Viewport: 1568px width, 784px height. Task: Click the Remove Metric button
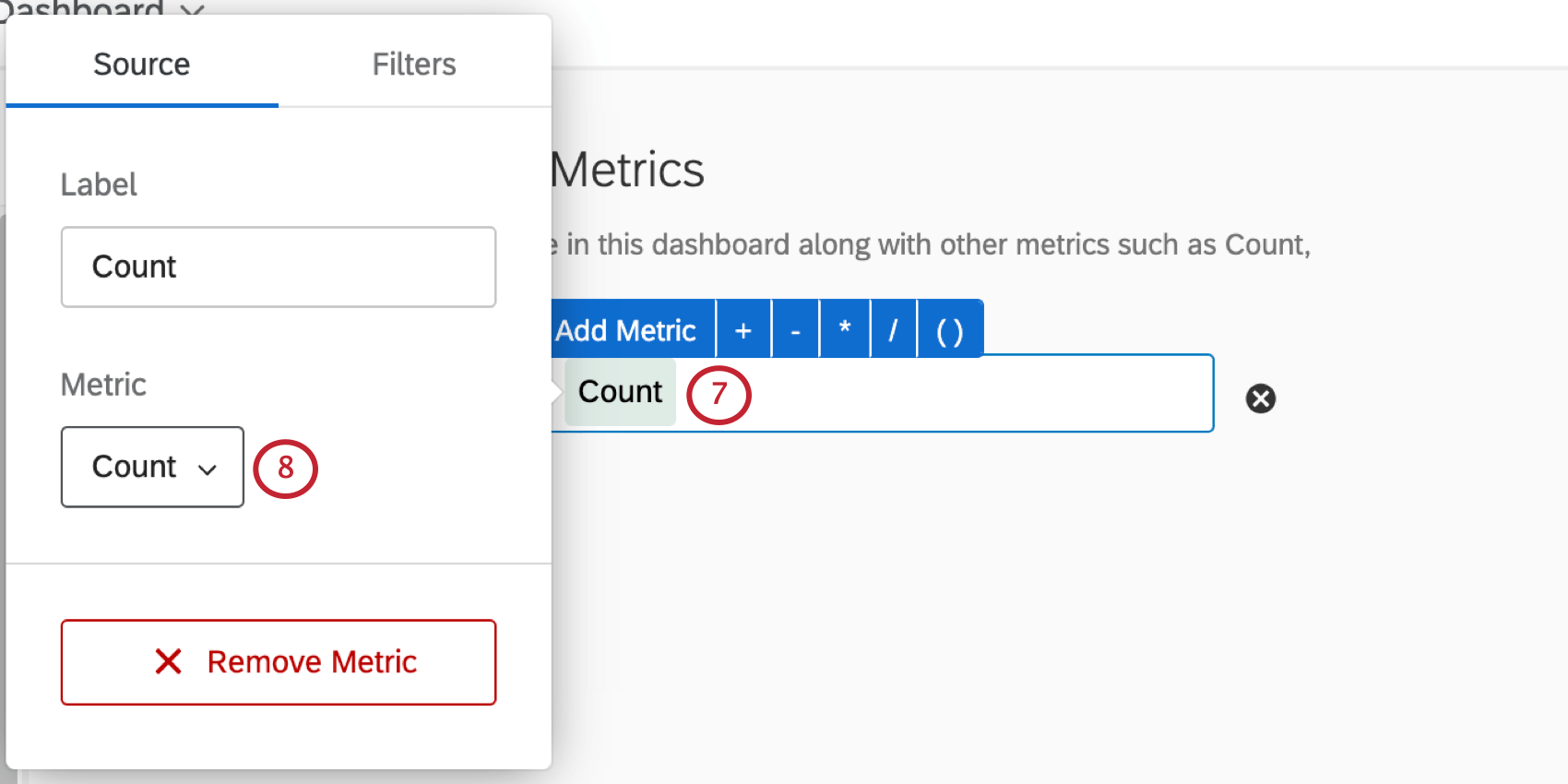[279, 662]
